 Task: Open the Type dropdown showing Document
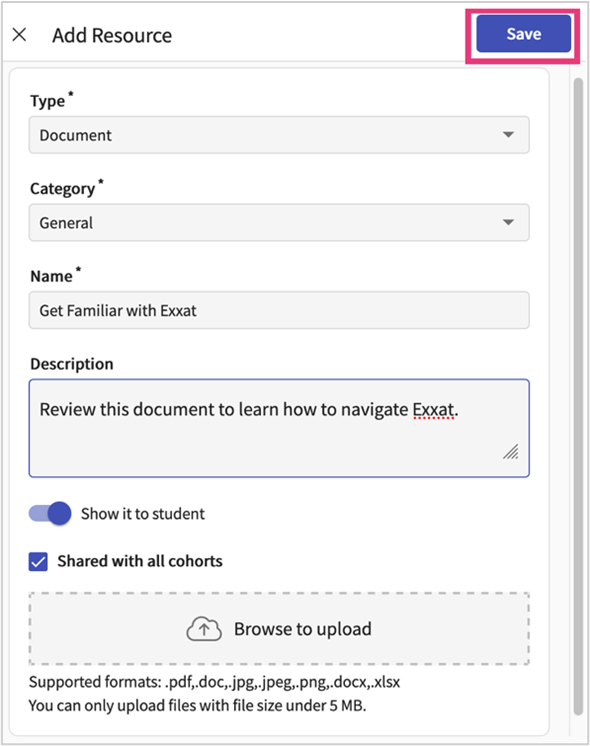click(279, 135)
